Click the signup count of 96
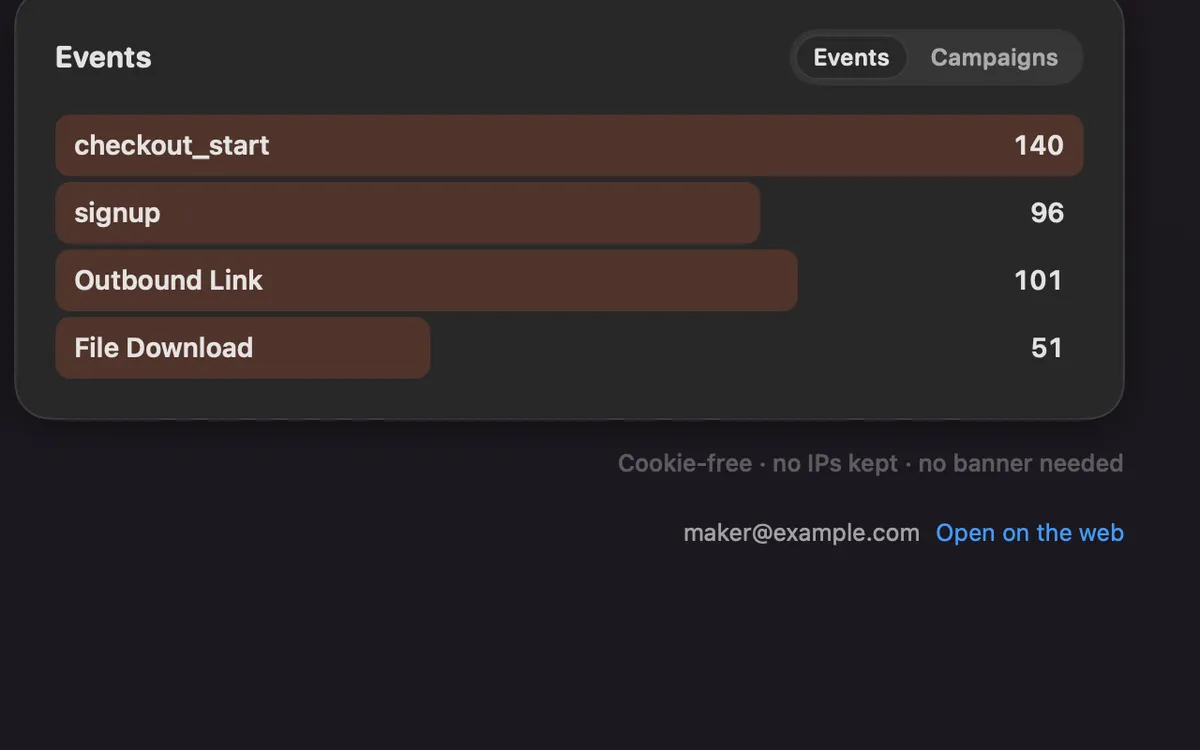 (x=1047, y=213)
